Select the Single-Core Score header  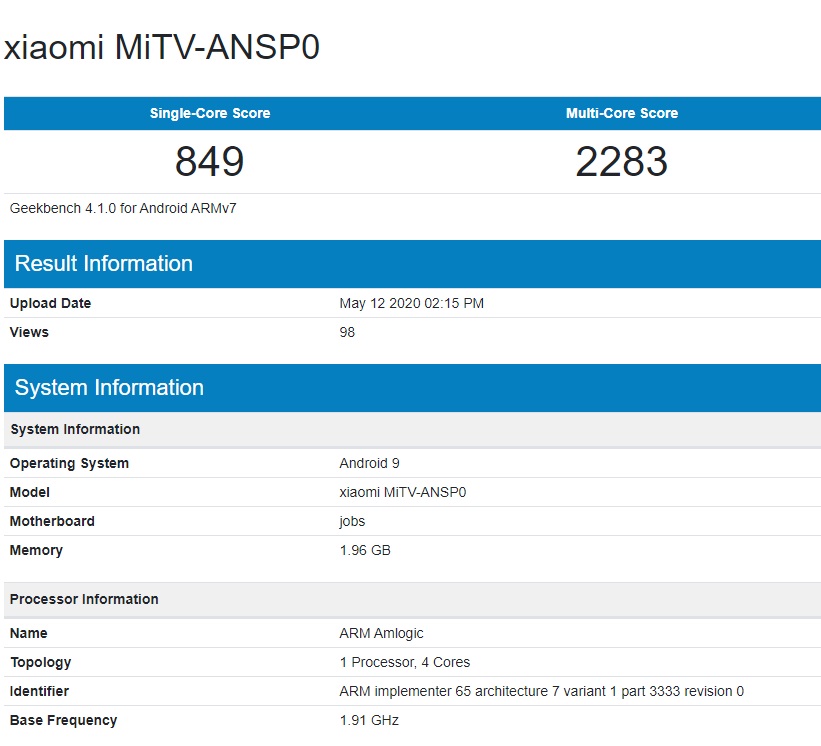210,113
